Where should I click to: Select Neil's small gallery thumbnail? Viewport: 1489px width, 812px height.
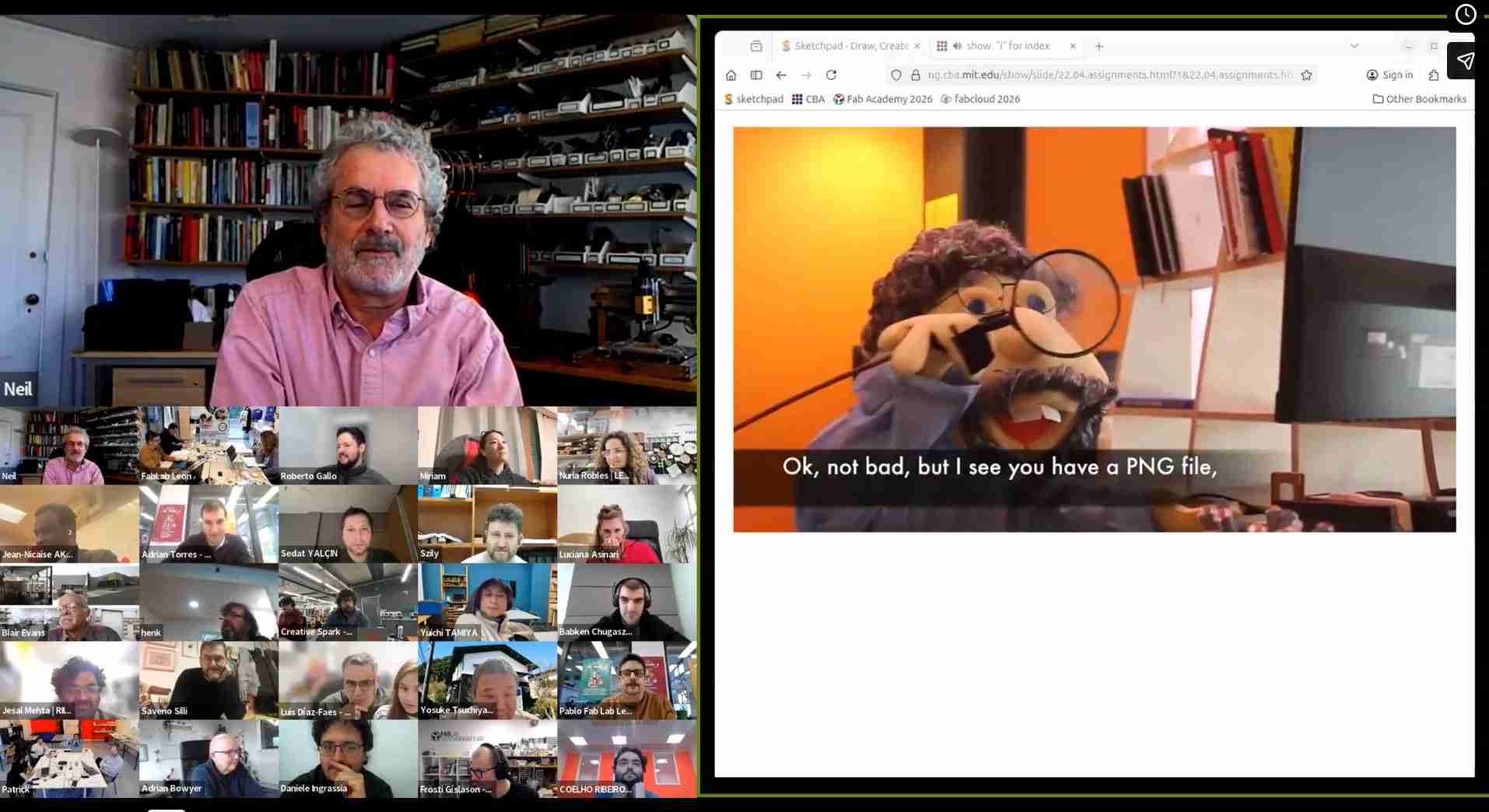click(x=69, y=446)
